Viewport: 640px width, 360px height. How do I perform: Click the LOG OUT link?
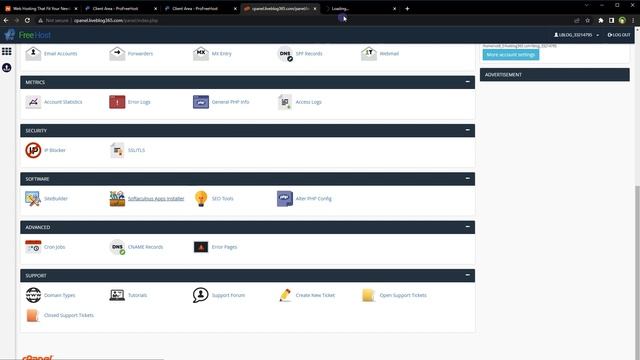tap(619, 35)
